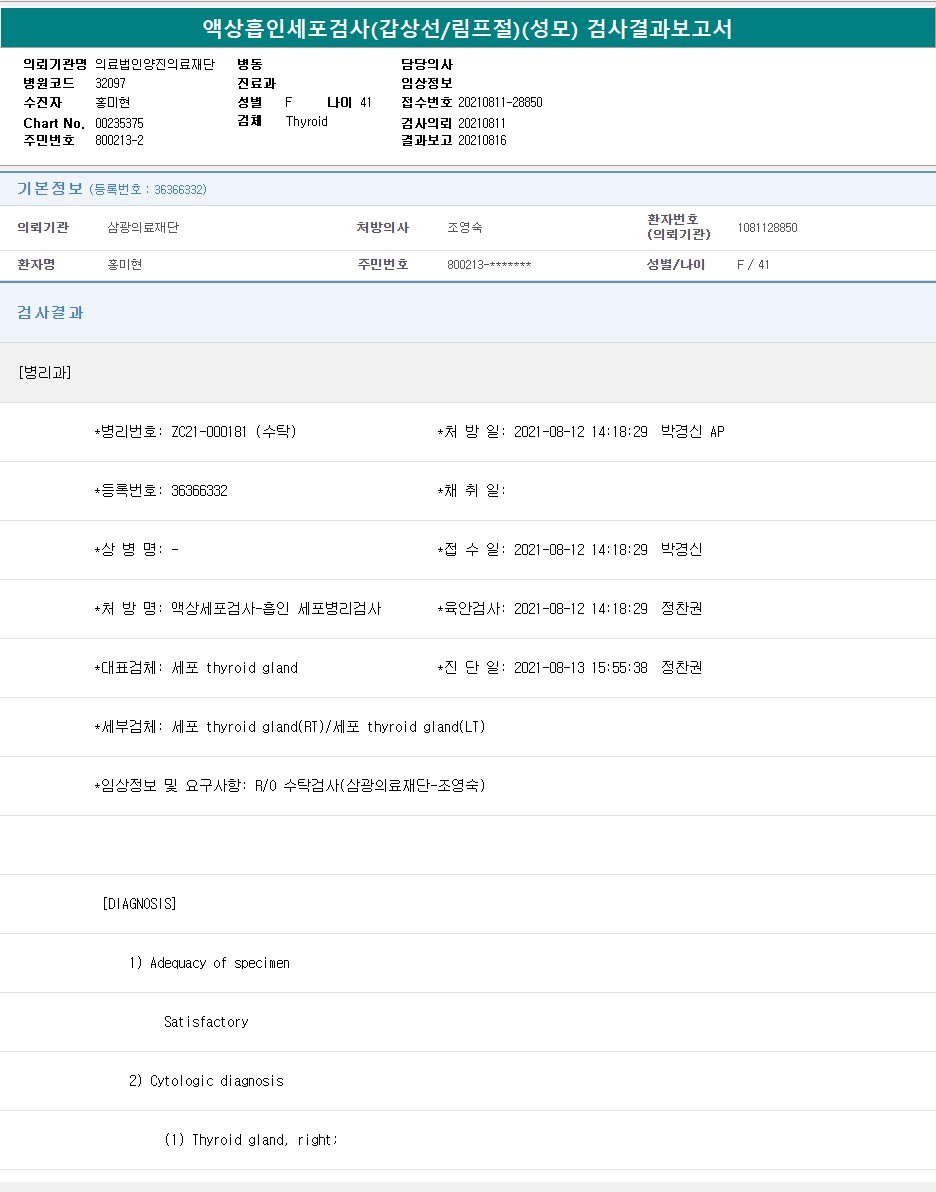Screen dimensions: 936x1192
Task: Click the [DIAGNOSIS] heading
Action: pyautogui.click(x=139, y=904)
